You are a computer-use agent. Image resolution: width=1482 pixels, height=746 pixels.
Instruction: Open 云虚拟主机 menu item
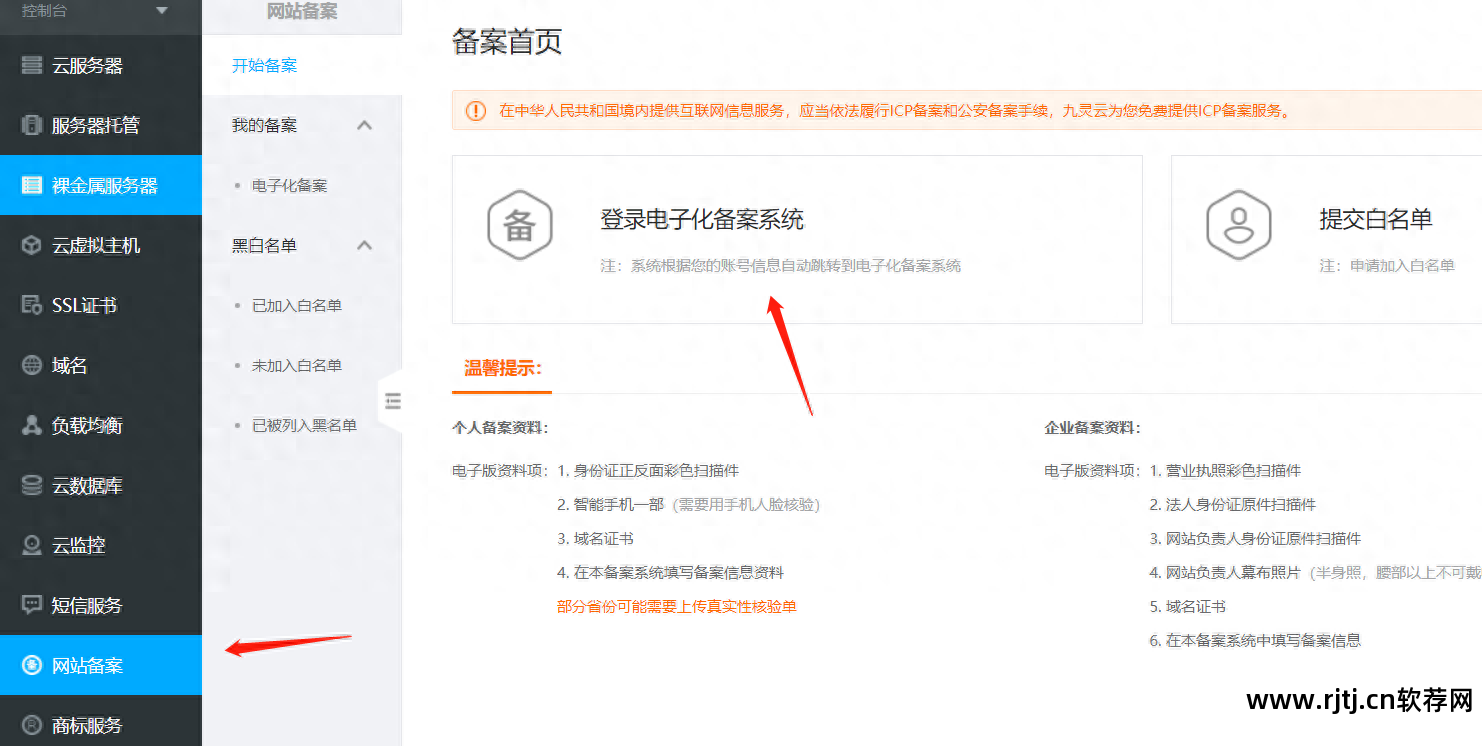click(101, 246)
